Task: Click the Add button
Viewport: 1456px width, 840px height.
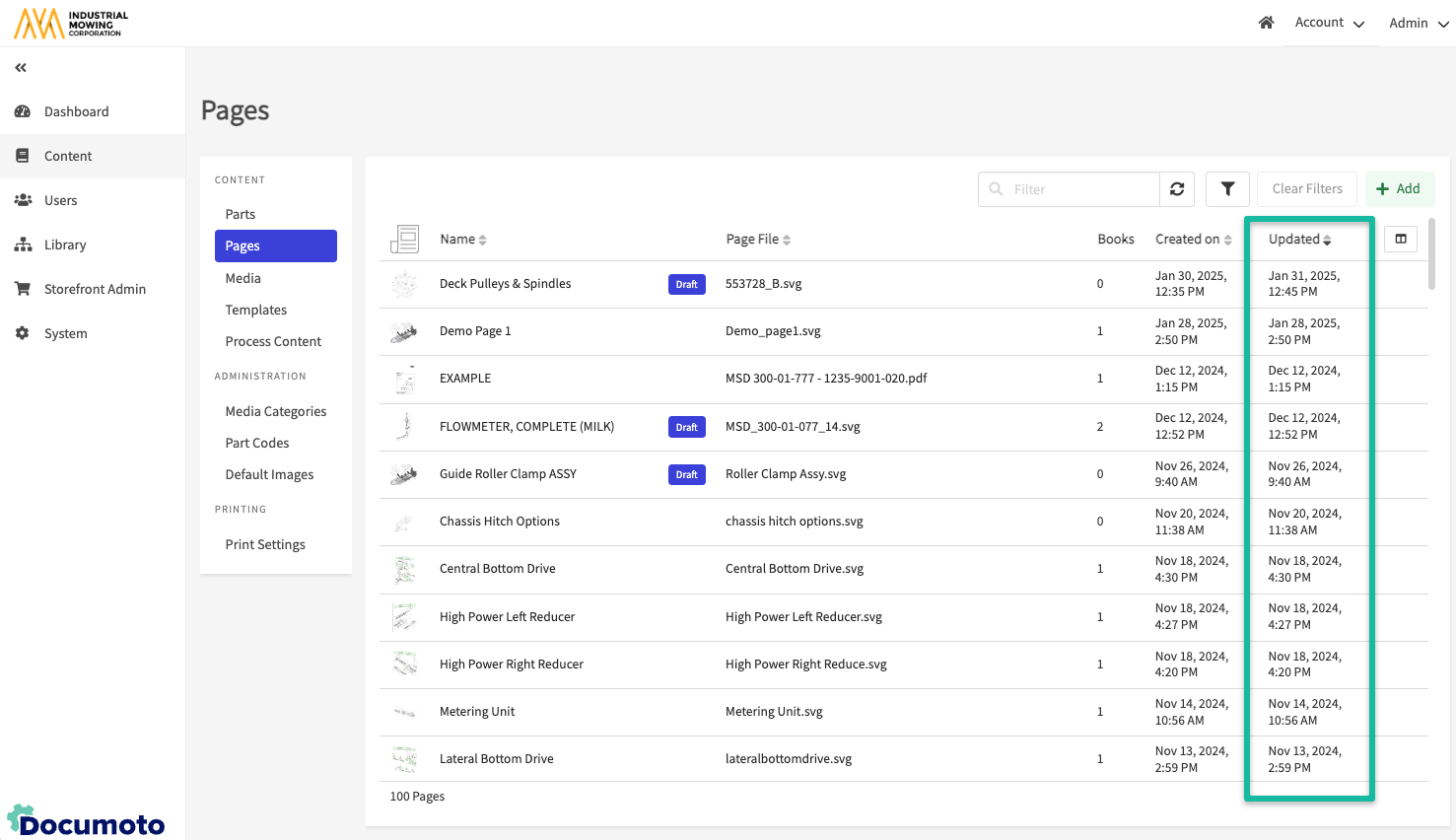Action: tap(1399, 189)
